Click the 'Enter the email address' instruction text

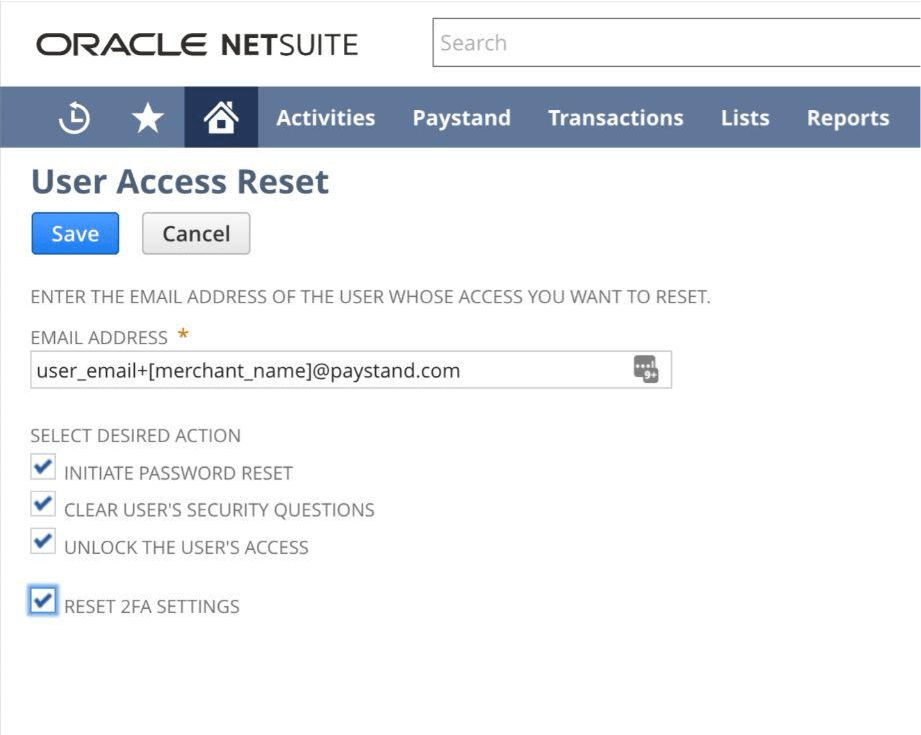point(371,297)
